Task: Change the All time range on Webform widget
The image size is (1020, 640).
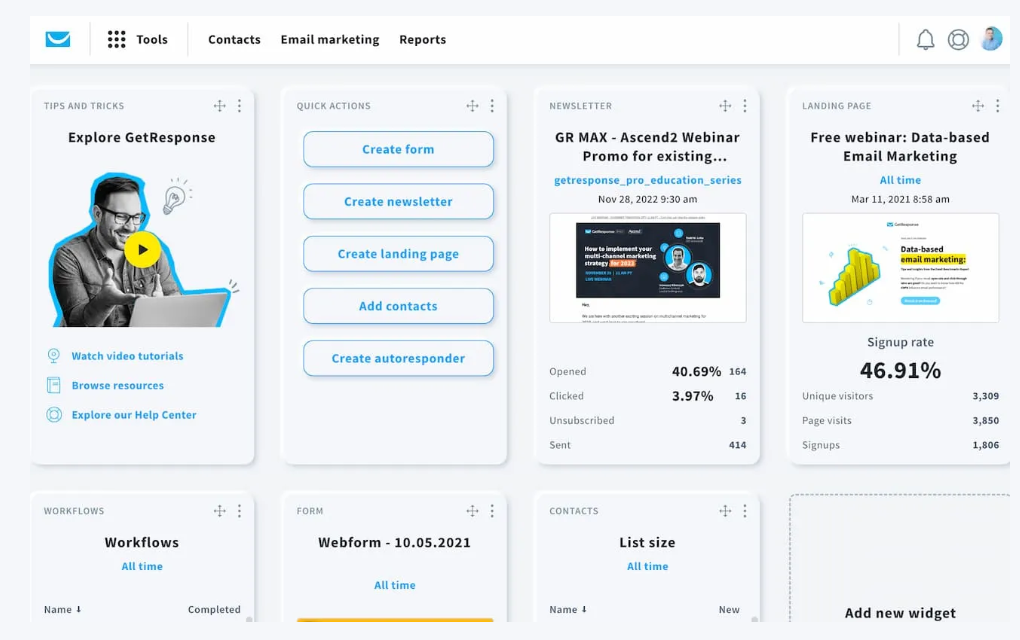Action: pos(395,585)
